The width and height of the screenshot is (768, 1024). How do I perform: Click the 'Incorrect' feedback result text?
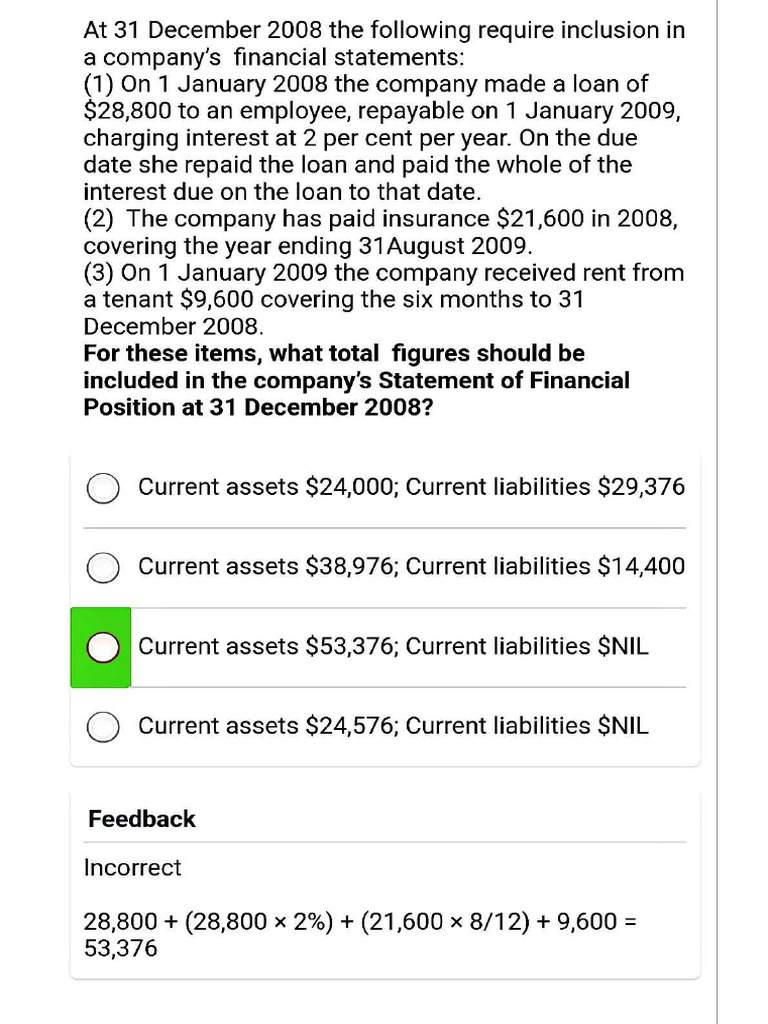coord(132,867)
